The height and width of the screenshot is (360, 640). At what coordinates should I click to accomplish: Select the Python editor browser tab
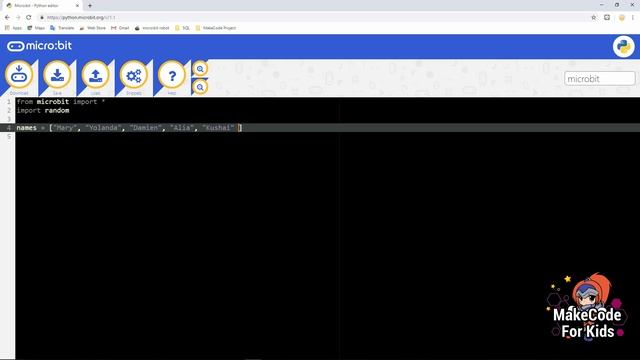(42, 6)
